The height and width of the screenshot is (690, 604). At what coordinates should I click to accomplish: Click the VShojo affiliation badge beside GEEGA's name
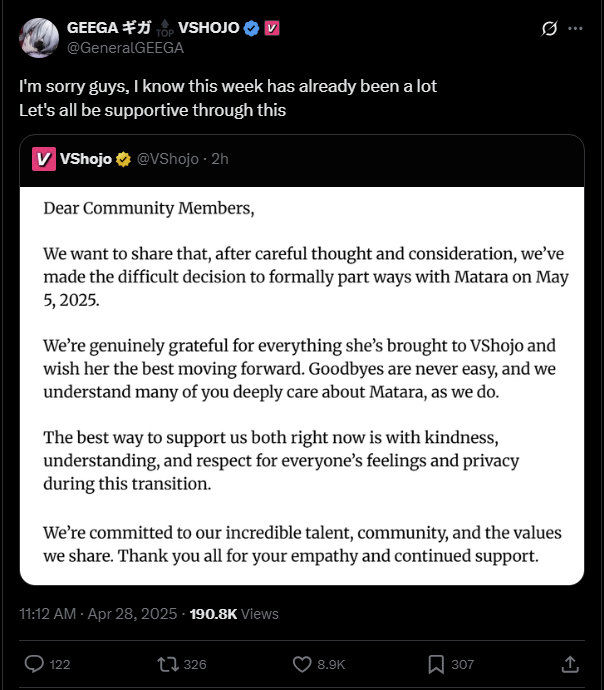tap(271, 28)
